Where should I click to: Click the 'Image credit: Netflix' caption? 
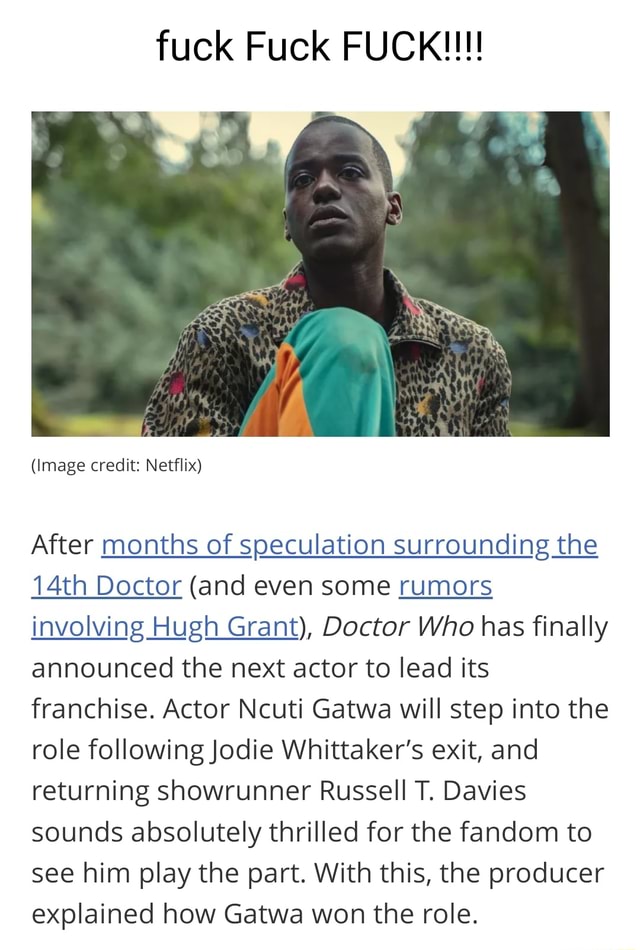116,465
